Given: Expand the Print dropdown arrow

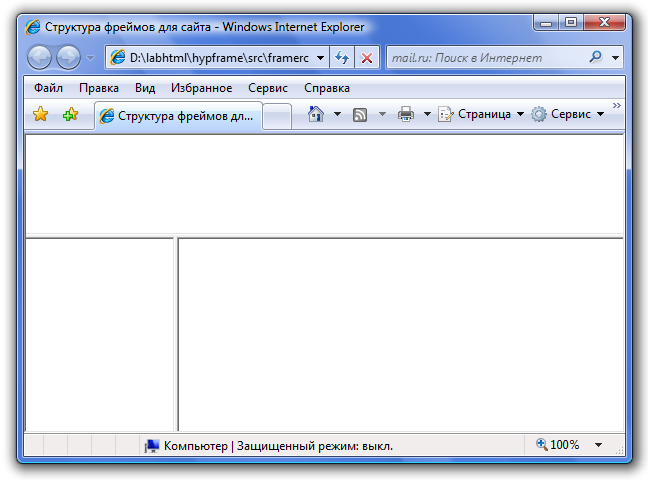Looking at the screenshot, I should pyautogui.click(x=427, y=114).
